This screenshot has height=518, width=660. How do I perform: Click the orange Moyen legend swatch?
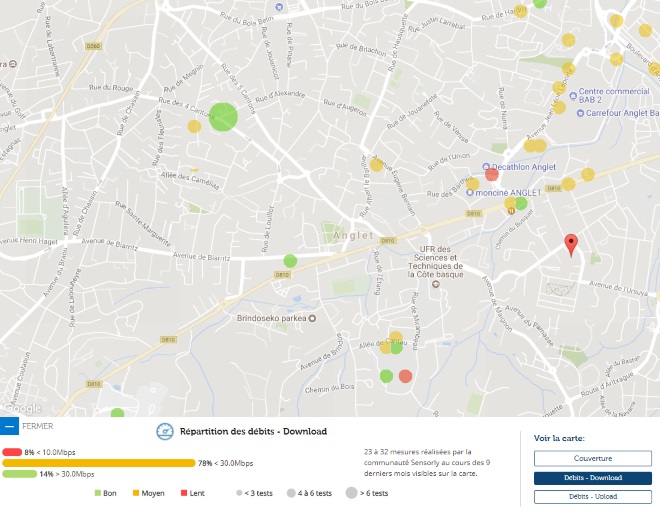pos(136,493)
